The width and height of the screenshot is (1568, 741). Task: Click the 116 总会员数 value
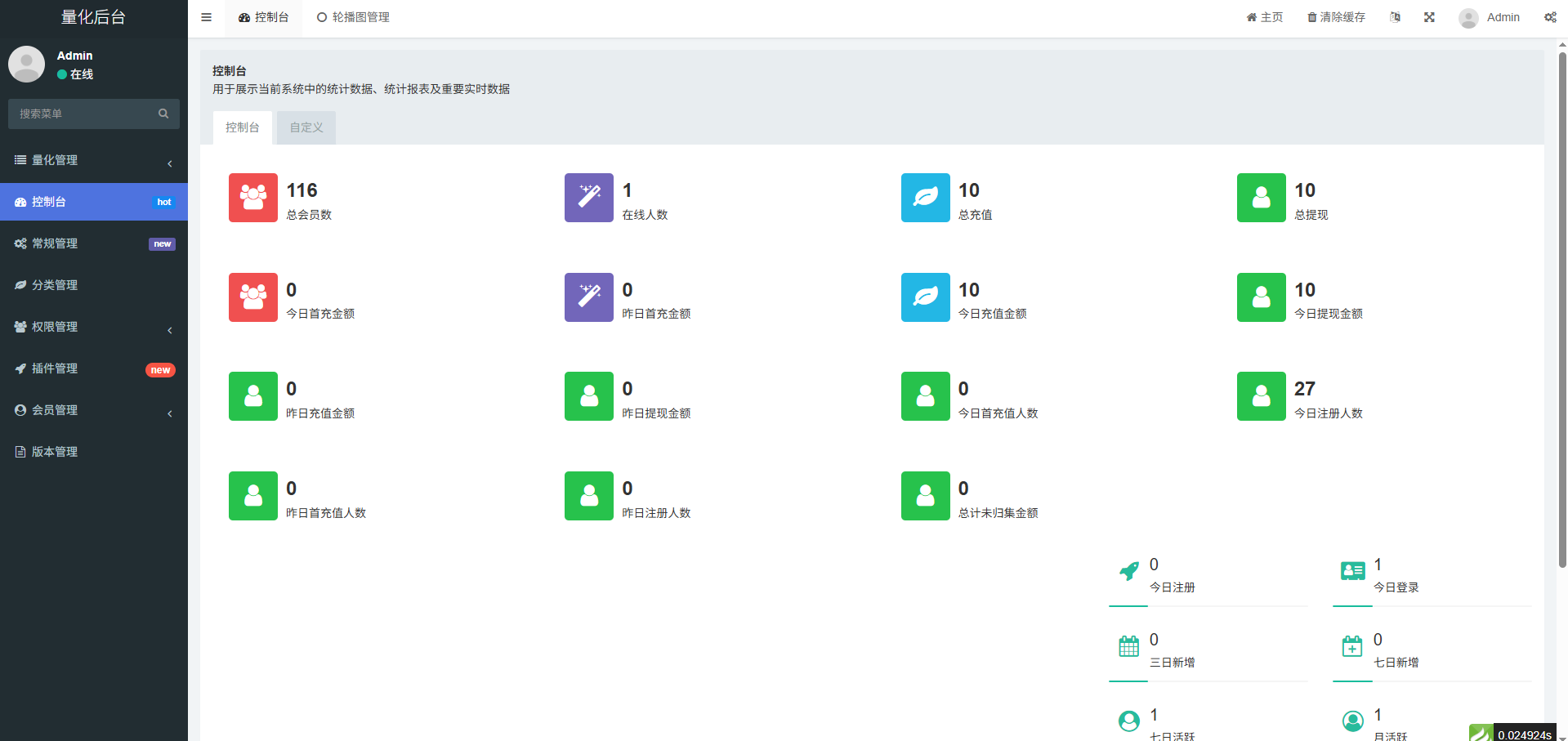coord(302,190)
